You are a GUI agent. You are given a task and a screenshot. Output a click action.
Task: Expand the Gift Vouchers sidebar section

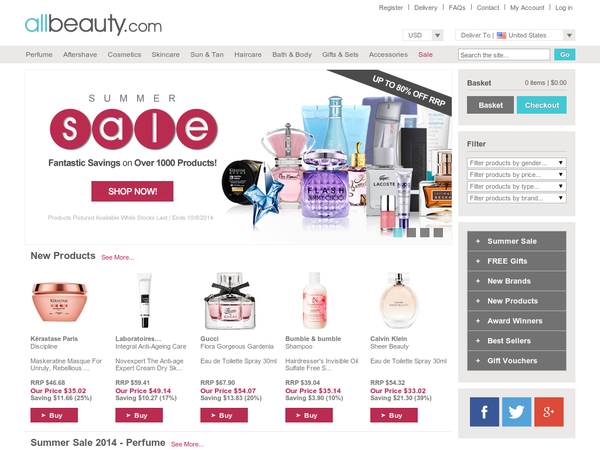pos(517,360)
